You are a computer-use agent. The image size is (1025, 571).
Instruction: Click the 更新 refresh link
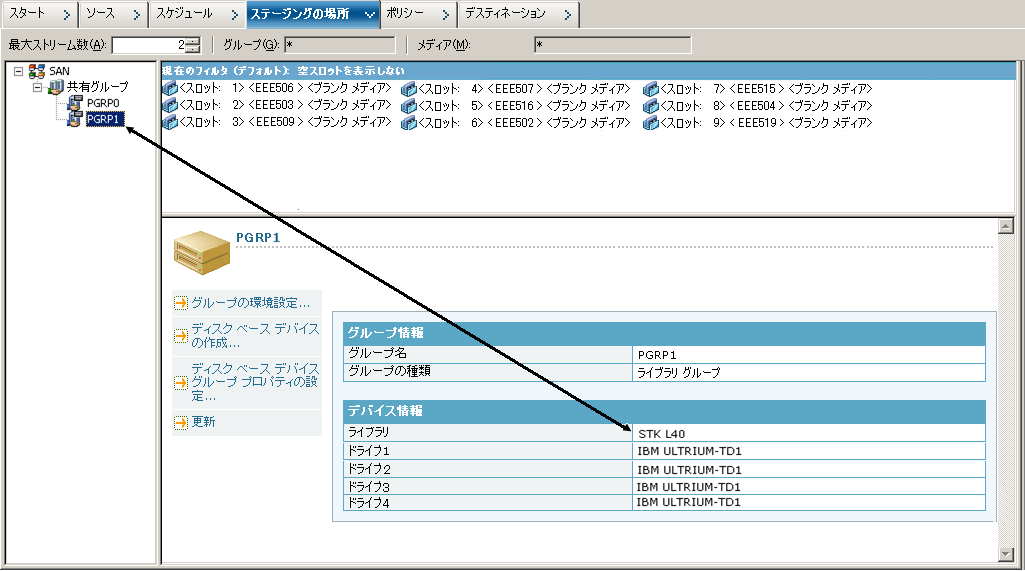(203, 422)
